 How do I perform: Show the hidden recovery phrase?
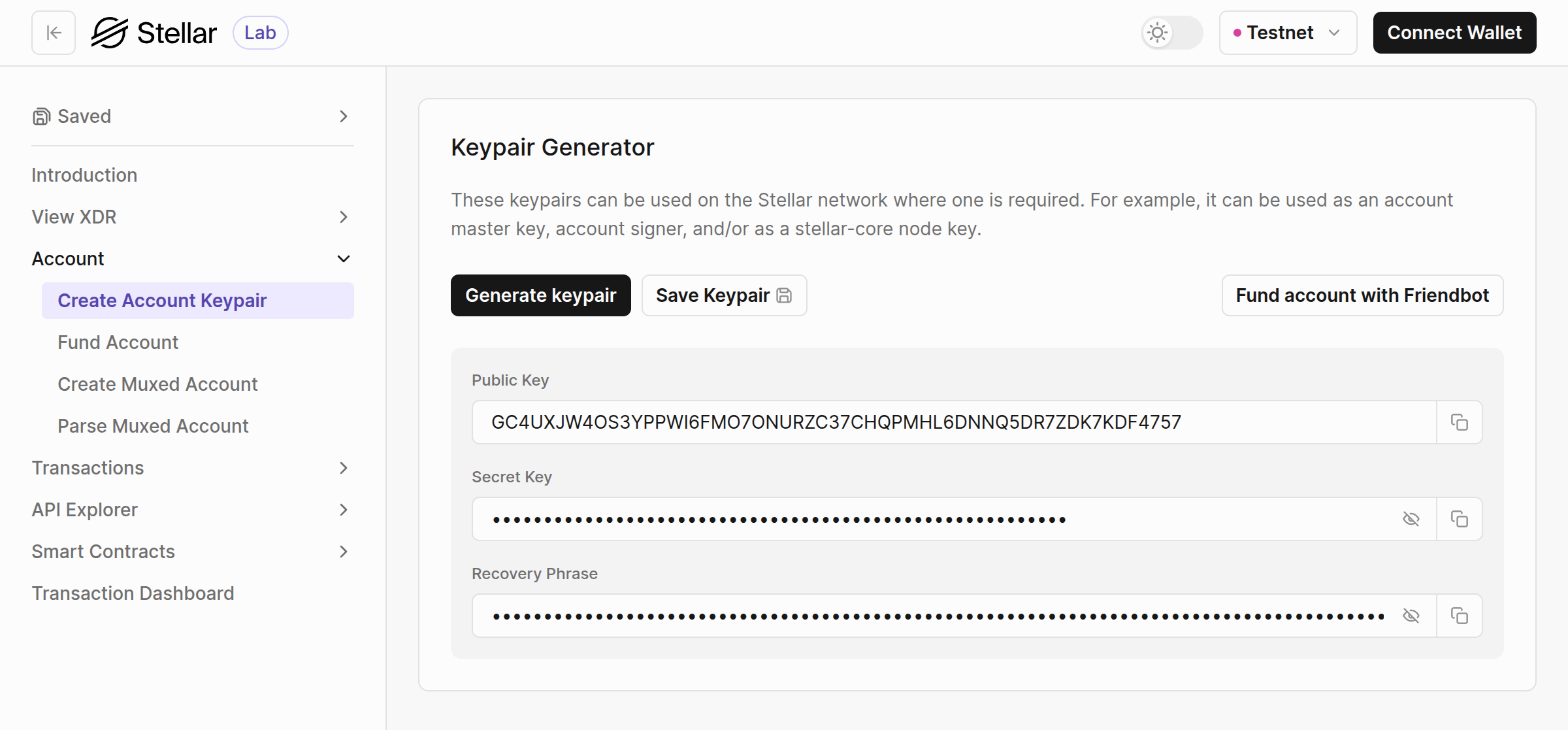pos(1411,616)
